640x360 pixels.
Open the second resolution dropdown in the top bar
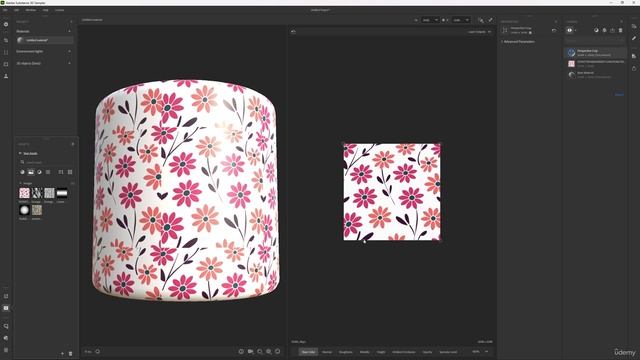coord(461,20)
